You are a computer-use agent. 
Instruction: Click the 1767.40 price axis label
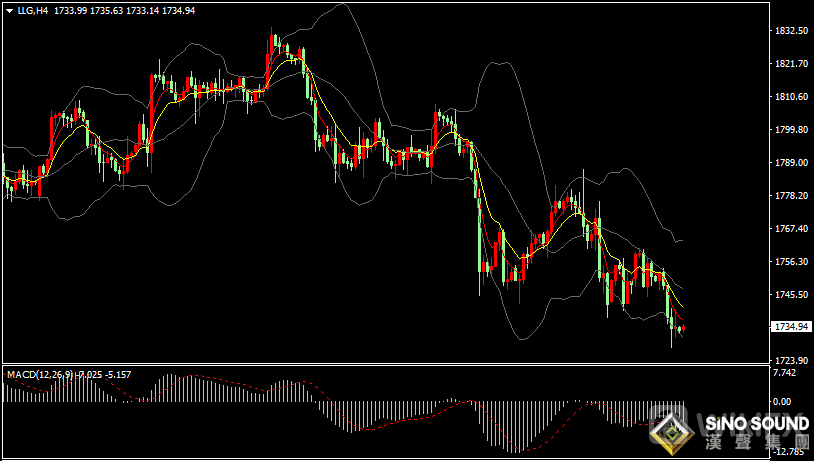coord(791,229)
